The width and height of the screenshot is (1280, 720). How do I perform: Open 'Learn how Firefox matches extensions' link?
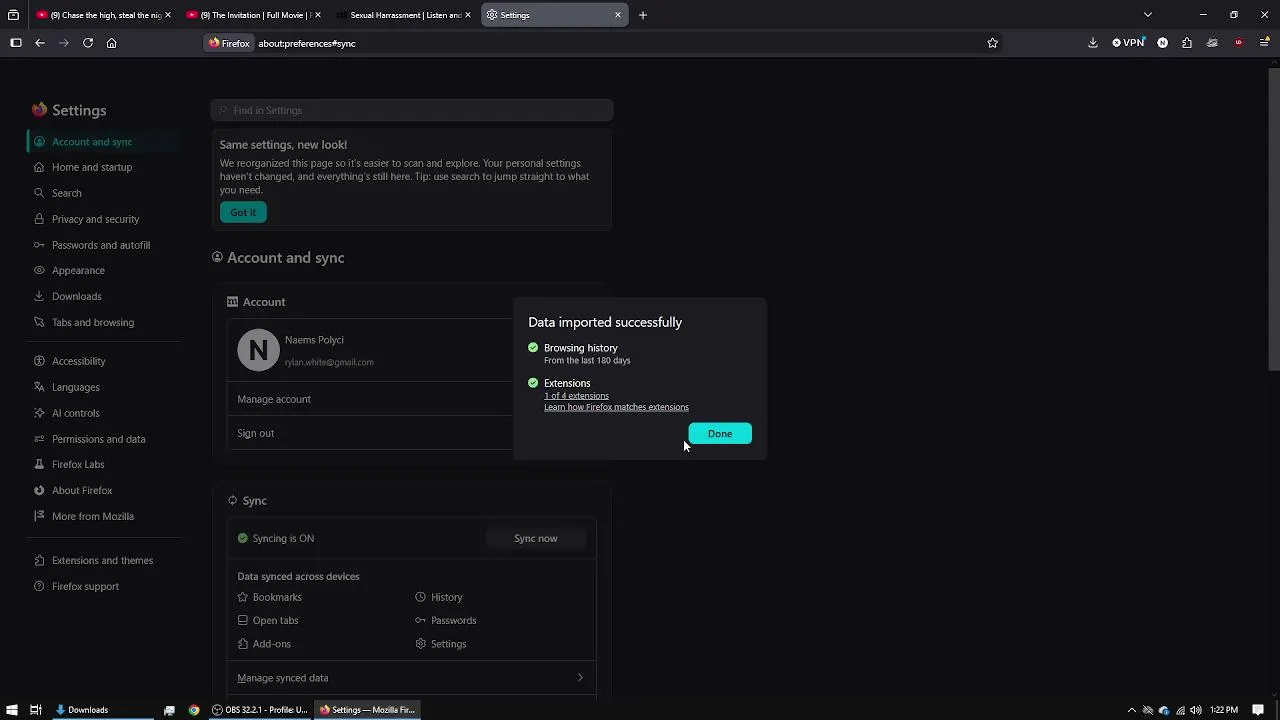616,407
